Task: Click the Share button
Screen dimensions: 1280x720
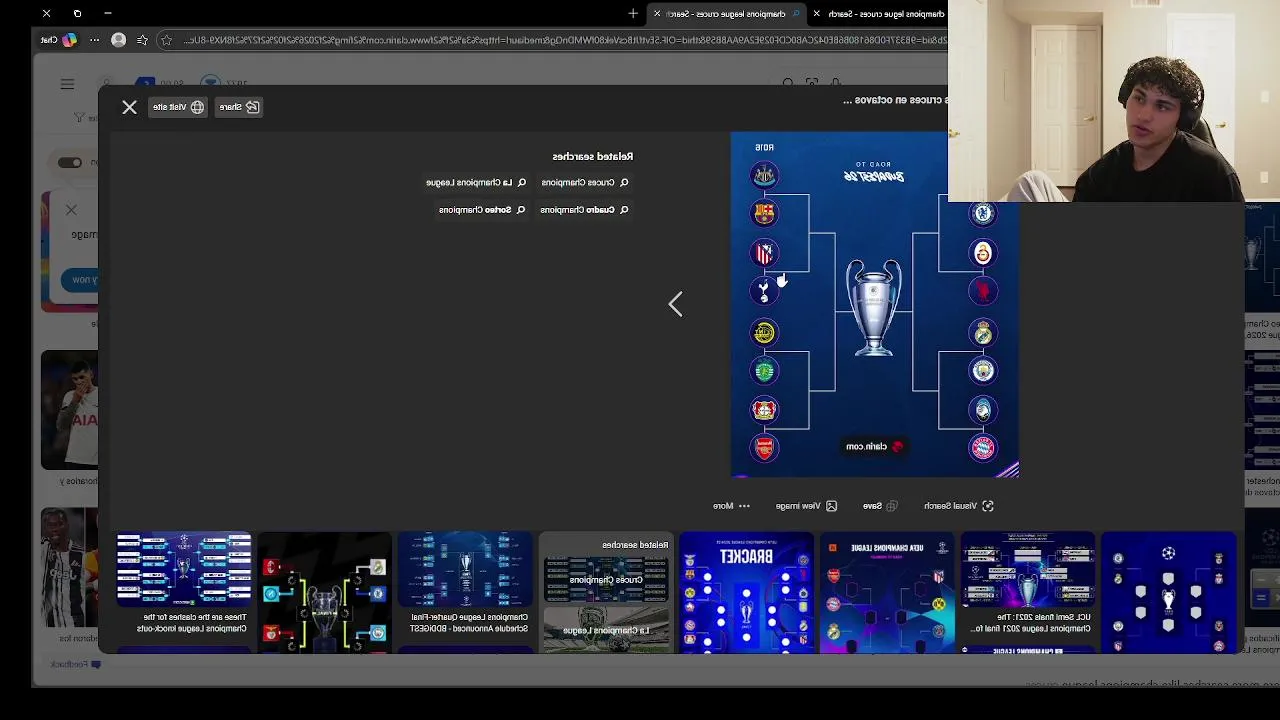Action: pos(239,107)
